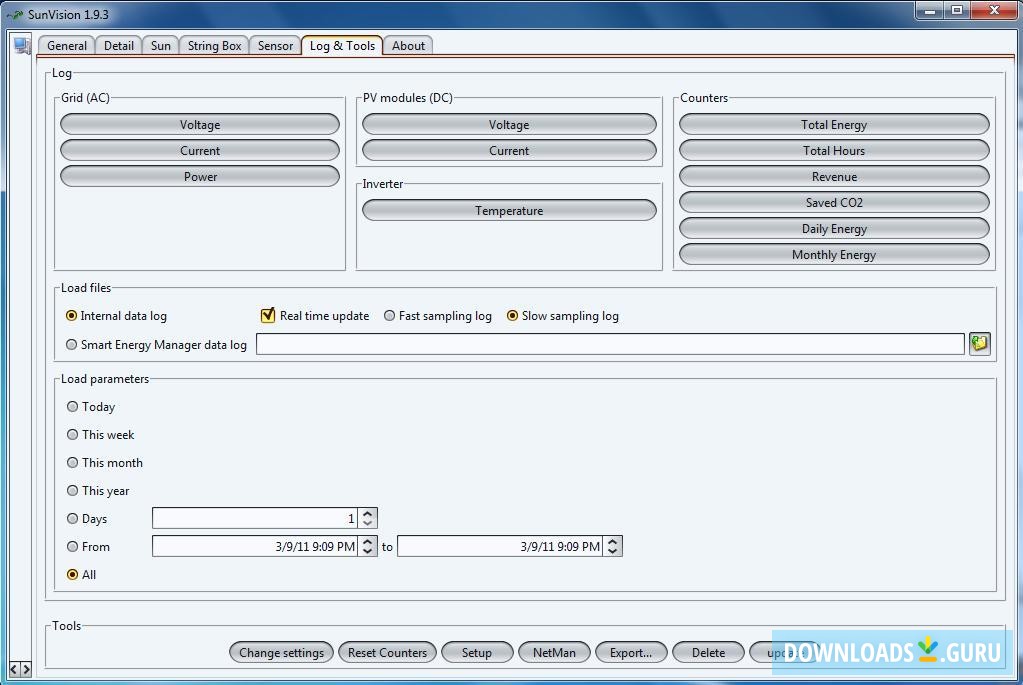Screen dimensions: 1023x685
Task: Open Daily Energy counter
Action: 834,229
